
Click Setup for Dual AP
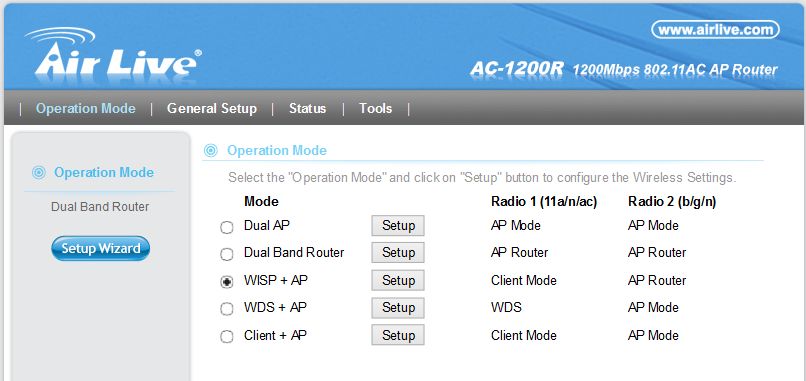tap(398, 226)
